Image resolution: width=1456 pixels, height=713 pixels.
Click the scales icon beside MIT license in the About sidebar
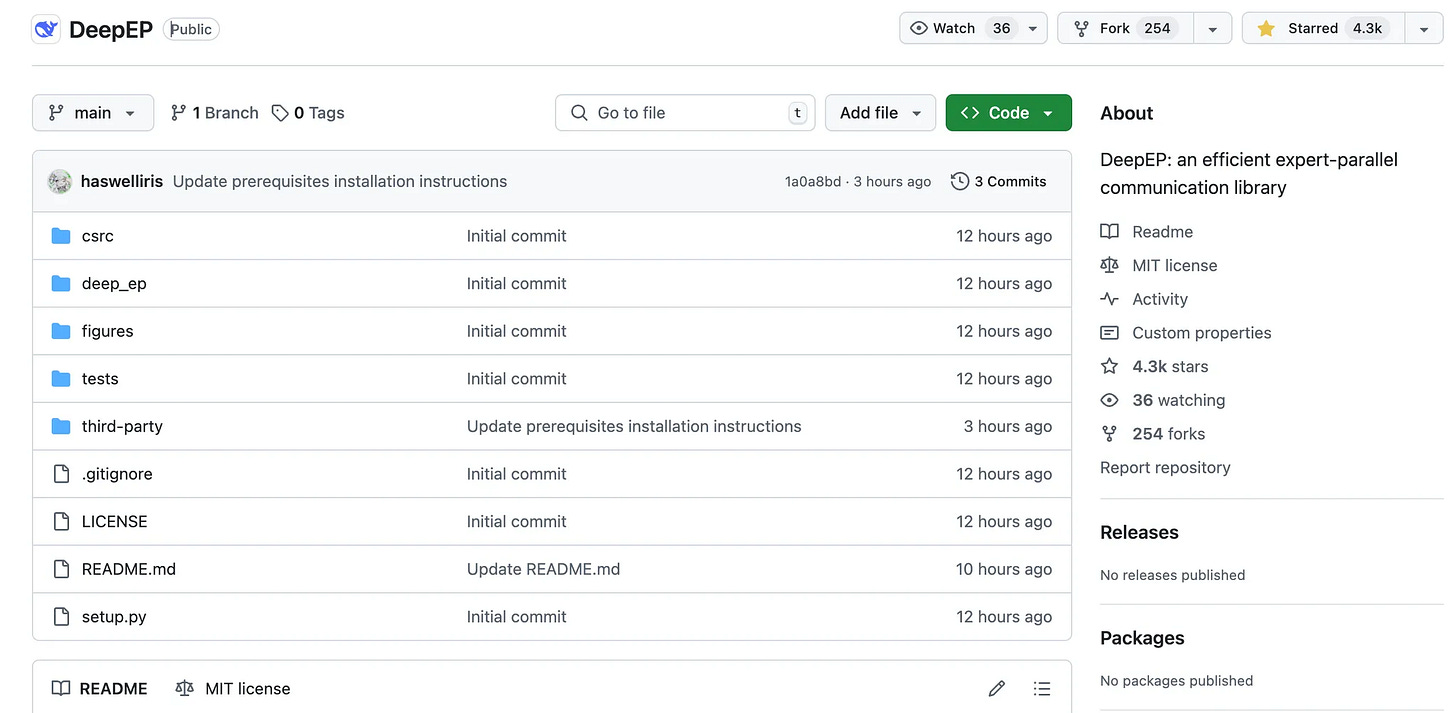(x=1109, y=265)
